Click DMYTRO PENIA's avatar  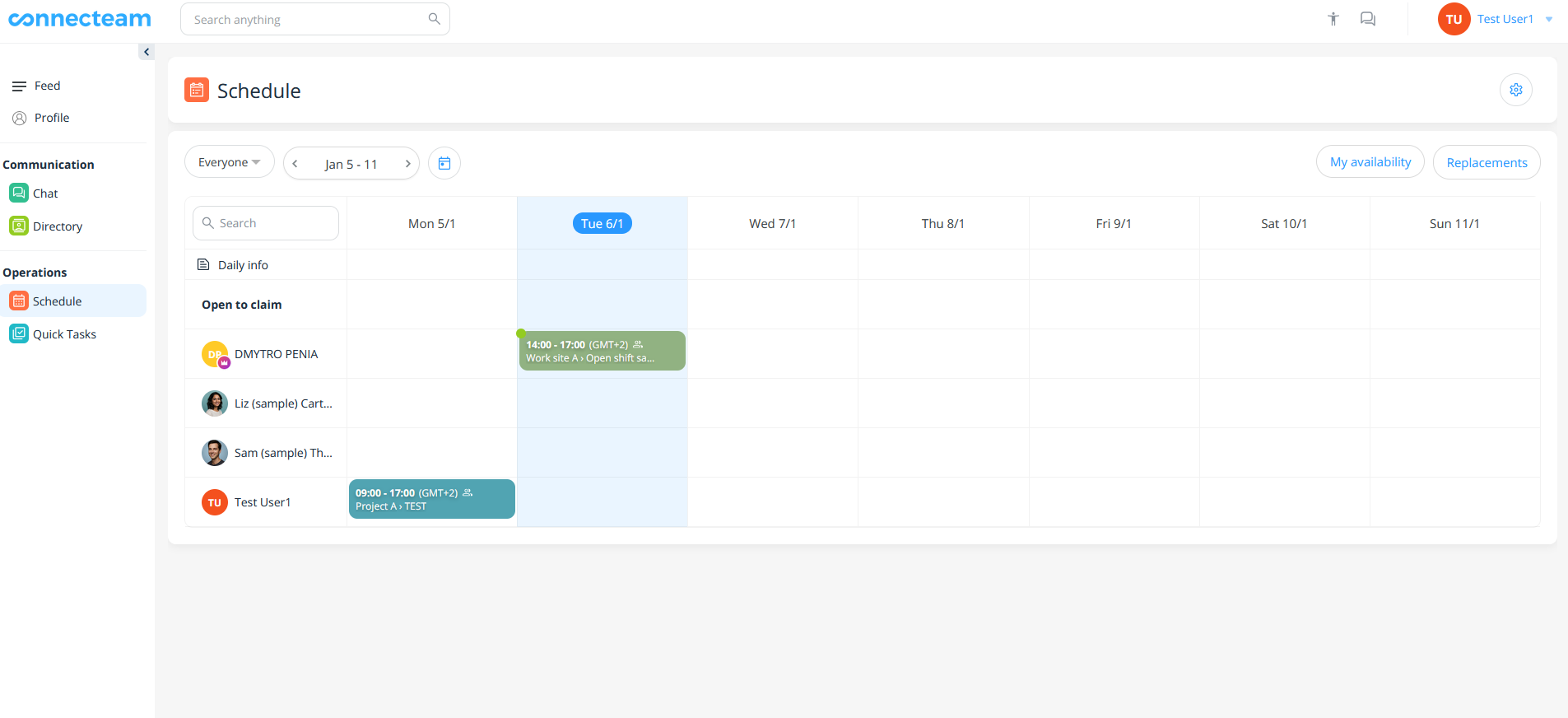point(215,354)
